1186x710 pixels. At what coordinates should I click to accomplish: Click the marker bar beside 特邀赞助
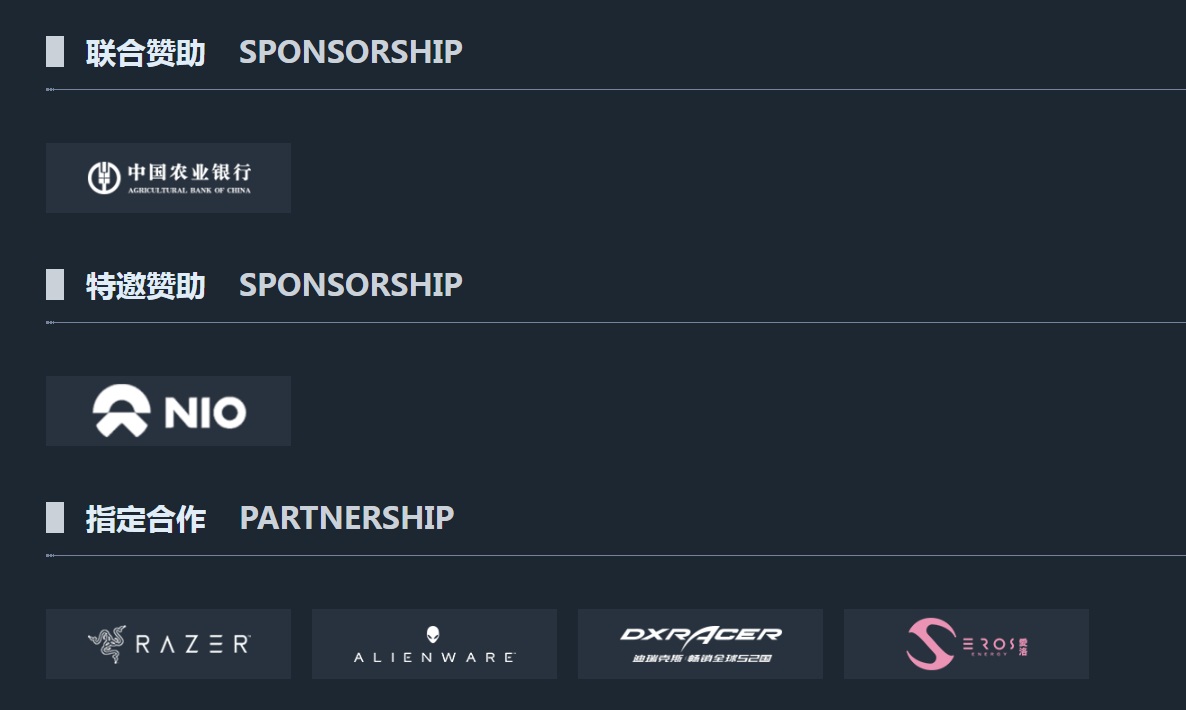55,284
